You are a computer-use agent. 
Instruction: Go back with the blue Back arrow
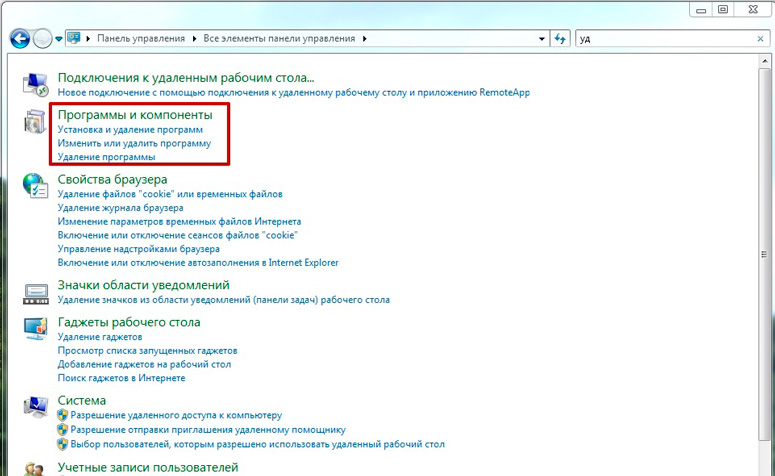click(20, 39)
